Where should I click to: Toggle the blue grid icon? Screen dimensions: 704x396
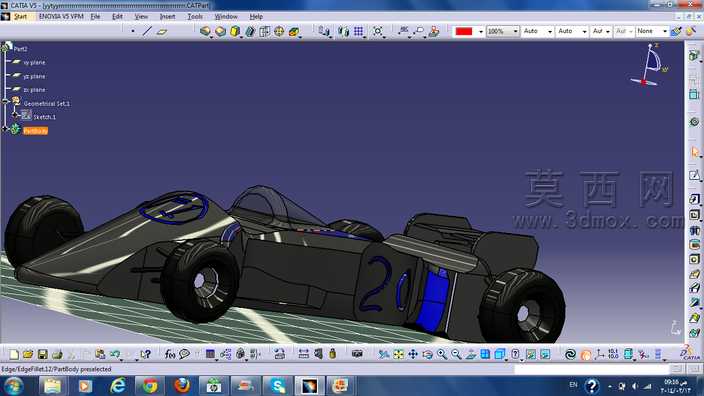pos(358,31)
